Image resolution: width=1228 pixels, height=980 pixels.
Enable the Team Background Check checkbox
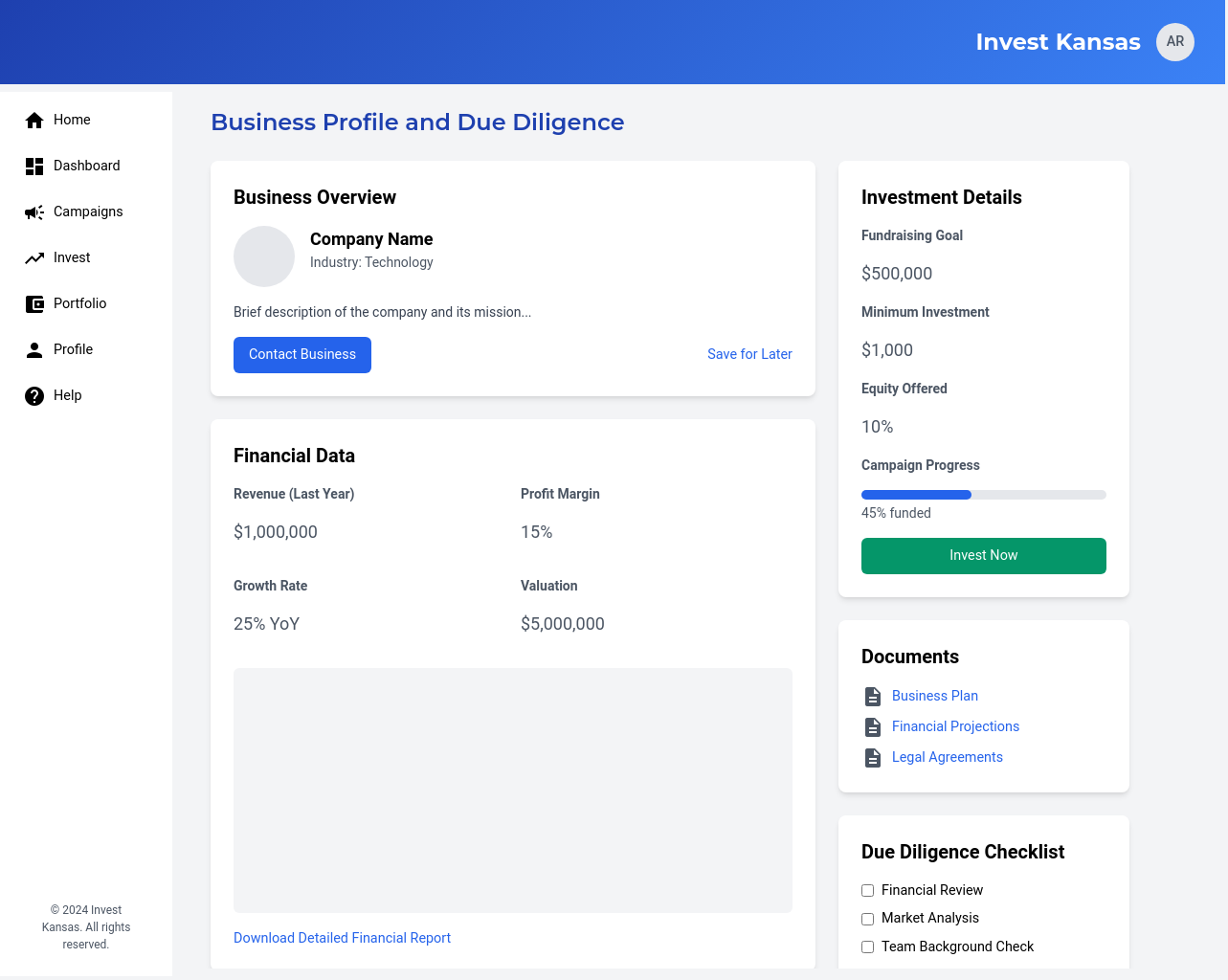coord(868,947)
